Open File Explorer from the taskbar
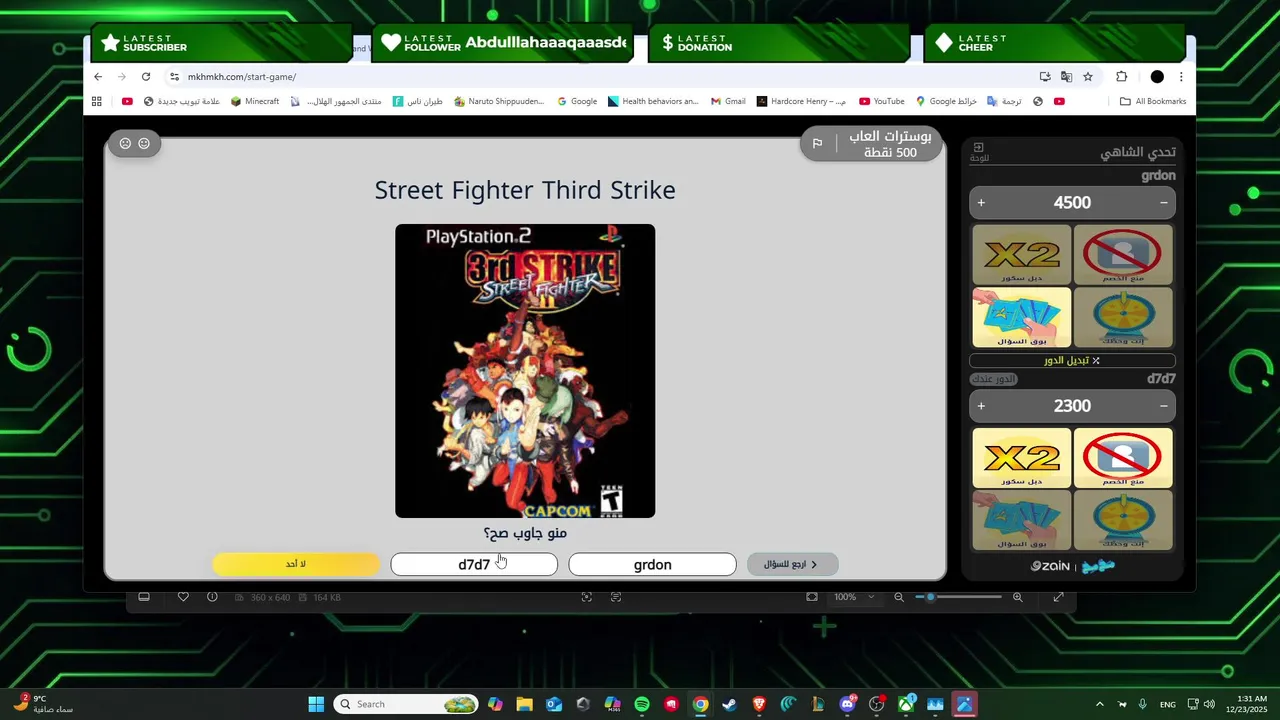This screenshot has width=1280, height=720. coord(525,704)
